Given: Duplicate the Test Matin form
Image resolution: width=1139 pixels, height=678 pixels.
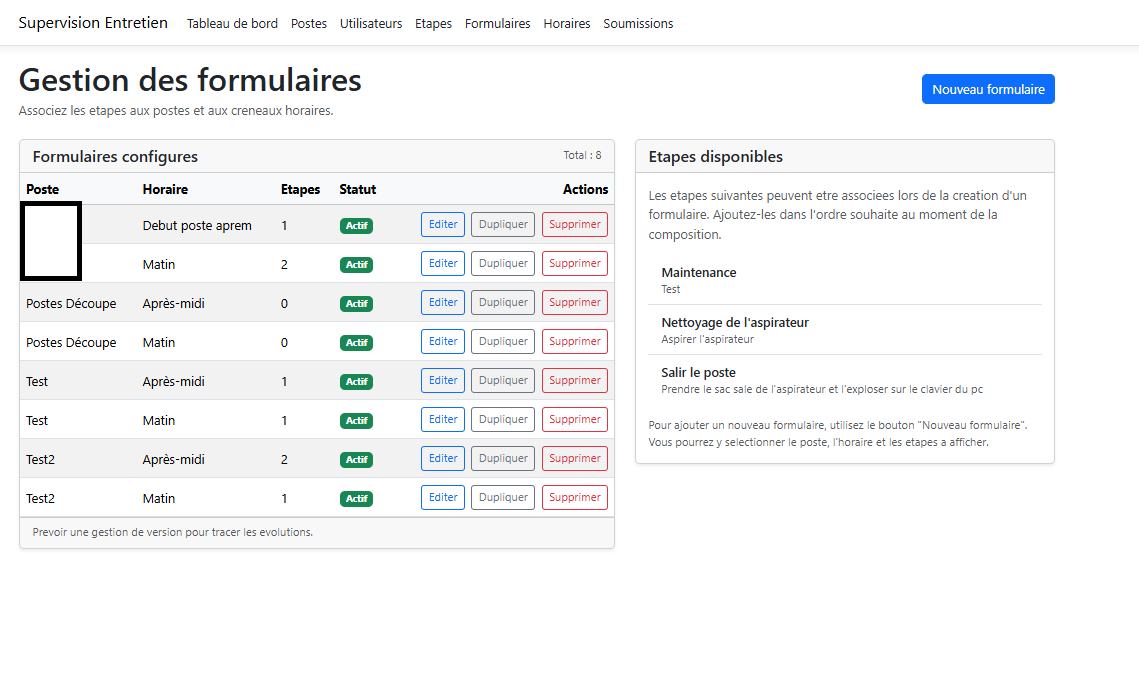Looking at the screenshot, I should (502, 420).
